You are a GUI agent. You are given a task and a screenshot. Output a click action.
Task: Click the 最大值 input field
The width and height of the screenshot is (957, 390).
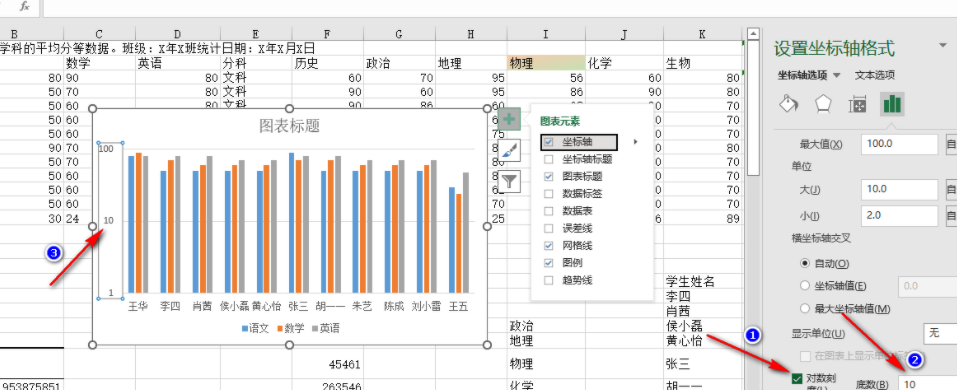point(900,144)
